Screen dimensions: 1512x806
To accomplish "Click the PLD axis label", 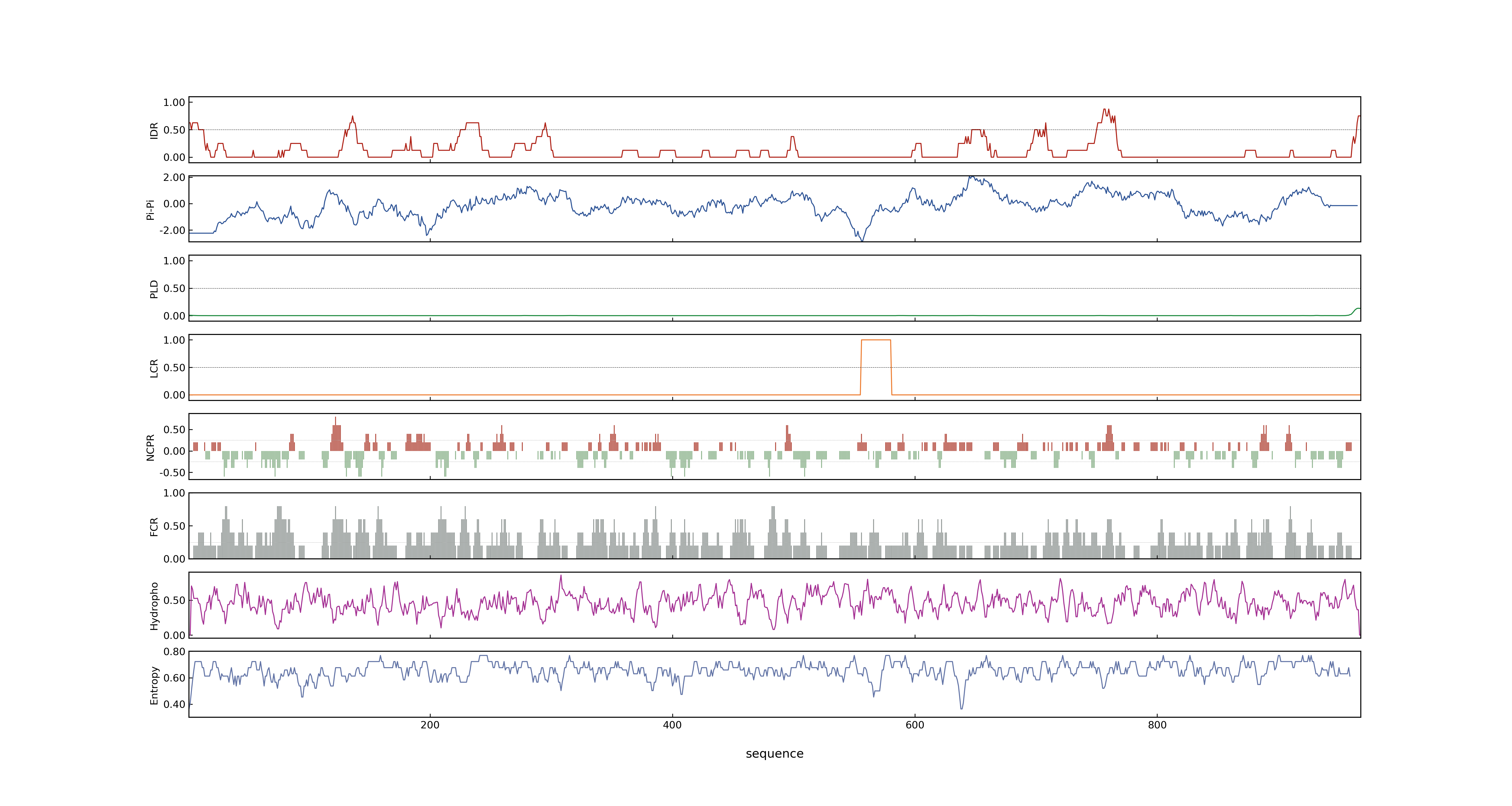I will [x=154, y=288].
